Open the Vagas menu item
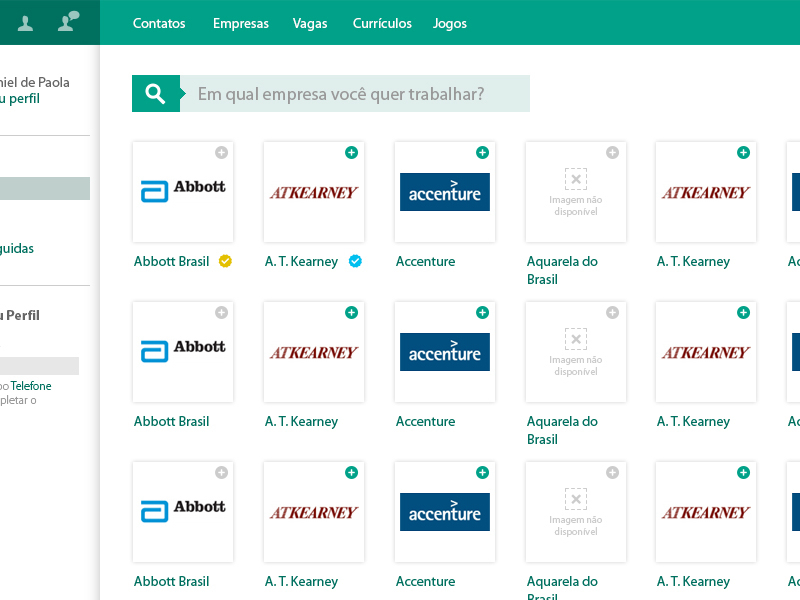 (310, 24)
